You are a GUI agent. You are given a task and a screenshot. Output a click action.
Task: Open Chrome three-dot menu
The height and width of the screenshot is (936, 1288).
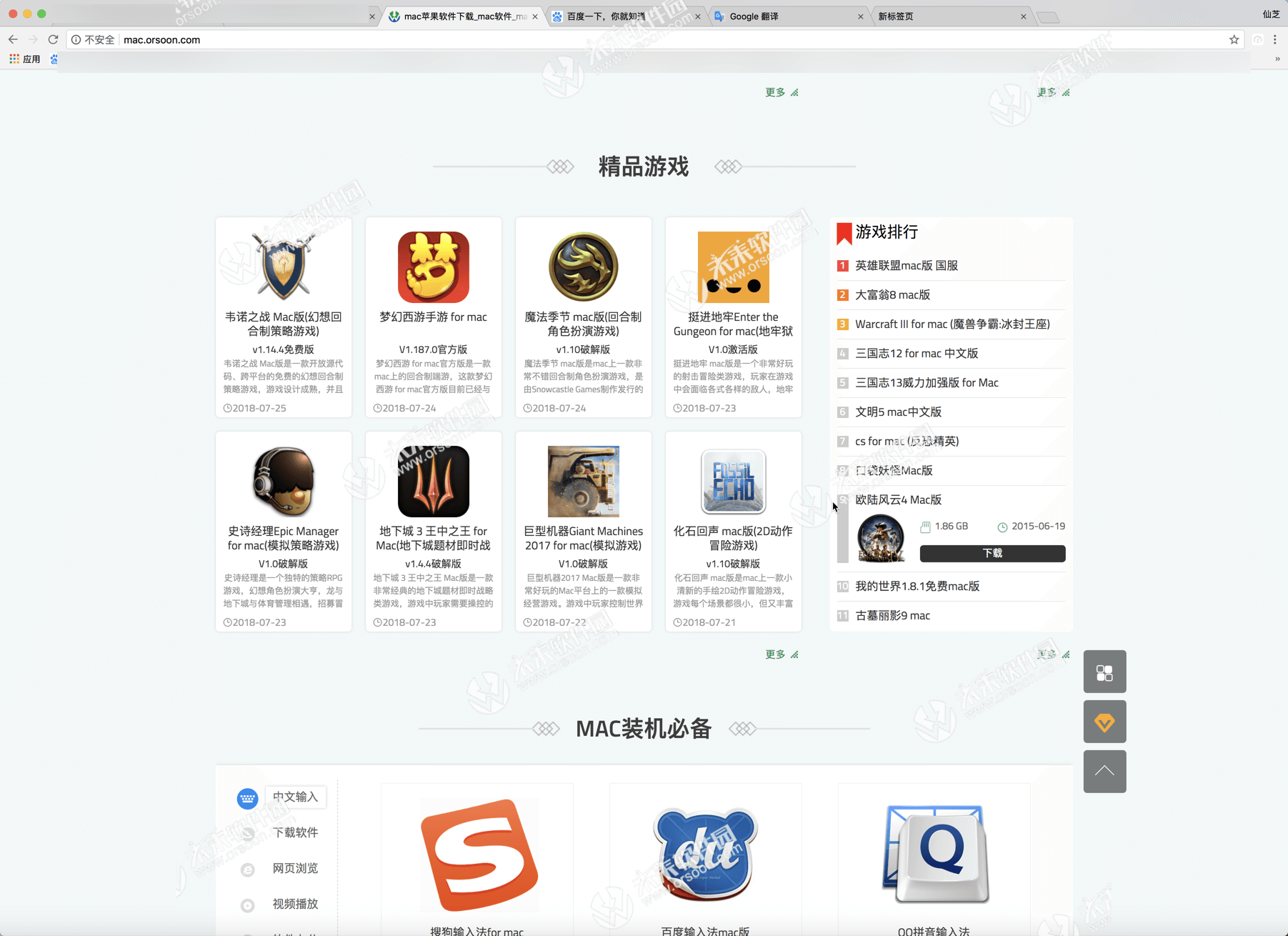point(1275,39)
